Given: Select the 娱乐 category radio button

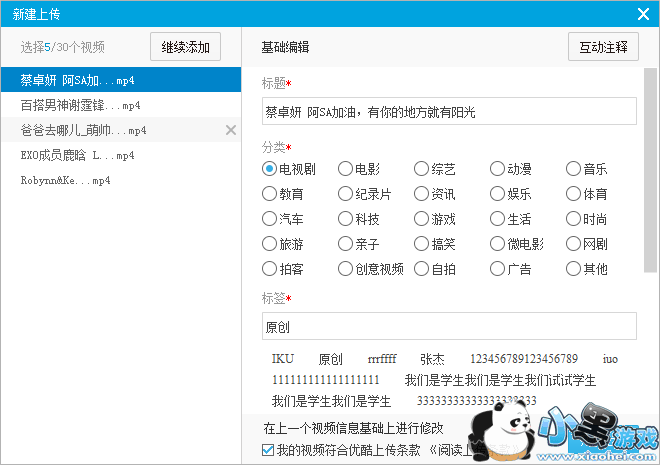Looking at the screenshot, I should tap(497, 194).
